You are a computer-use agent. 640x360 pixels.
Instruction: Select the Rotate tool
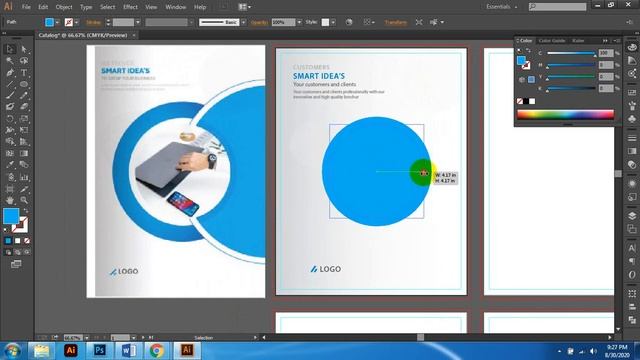10,119
